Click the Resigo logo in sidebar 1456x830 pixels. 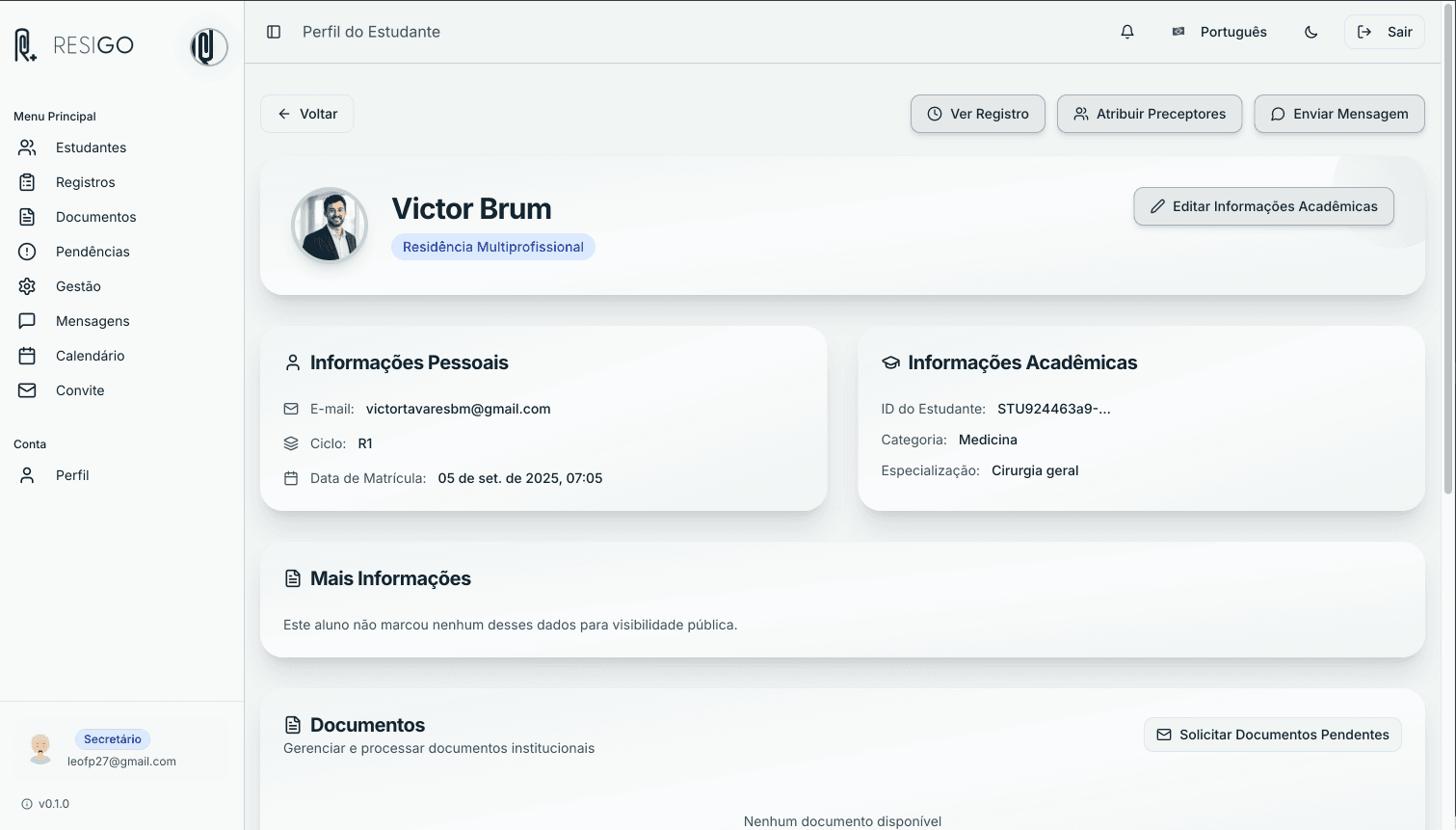pos(75,45)
